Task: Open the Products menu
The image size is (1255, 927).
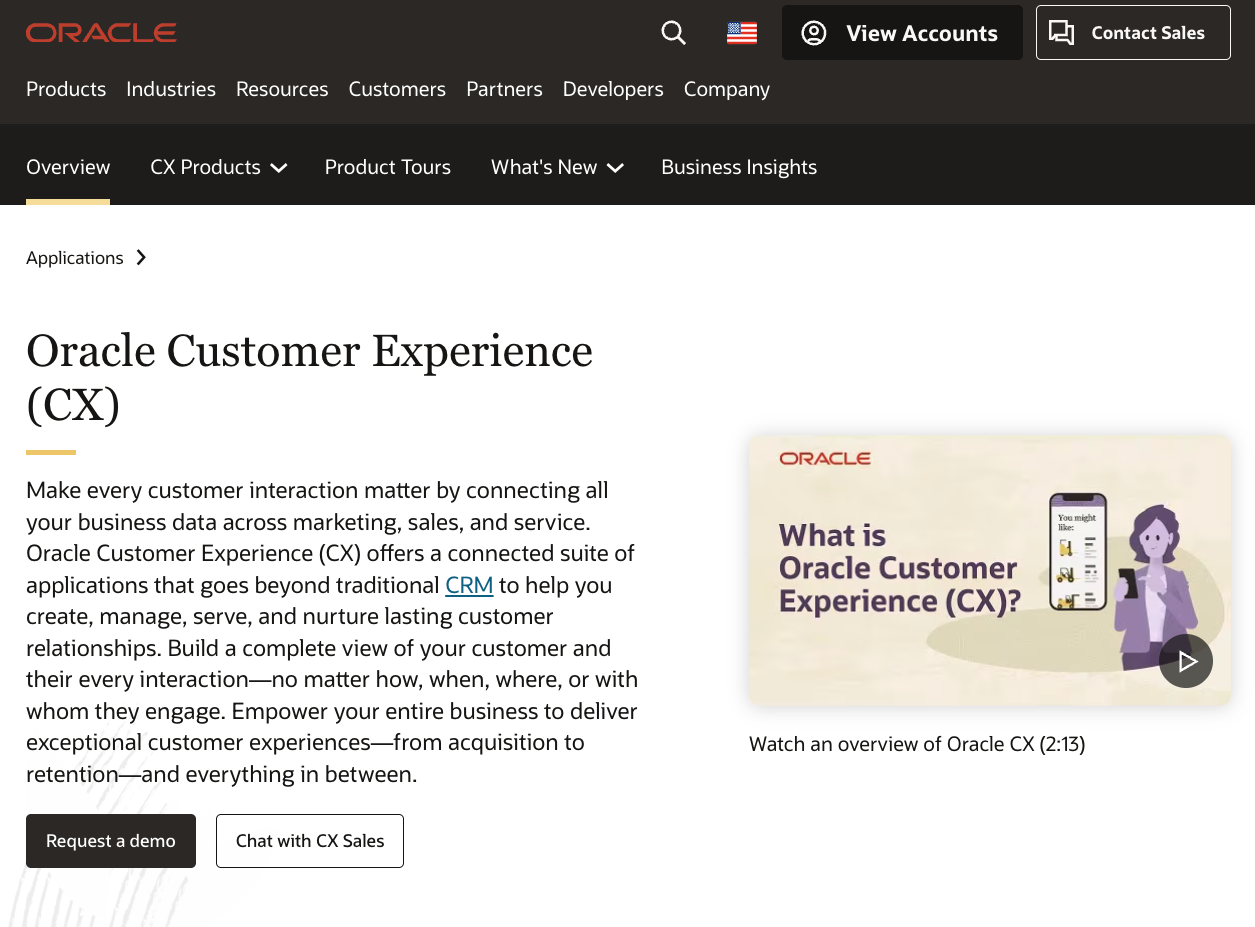Action: [x=66, y=89]
